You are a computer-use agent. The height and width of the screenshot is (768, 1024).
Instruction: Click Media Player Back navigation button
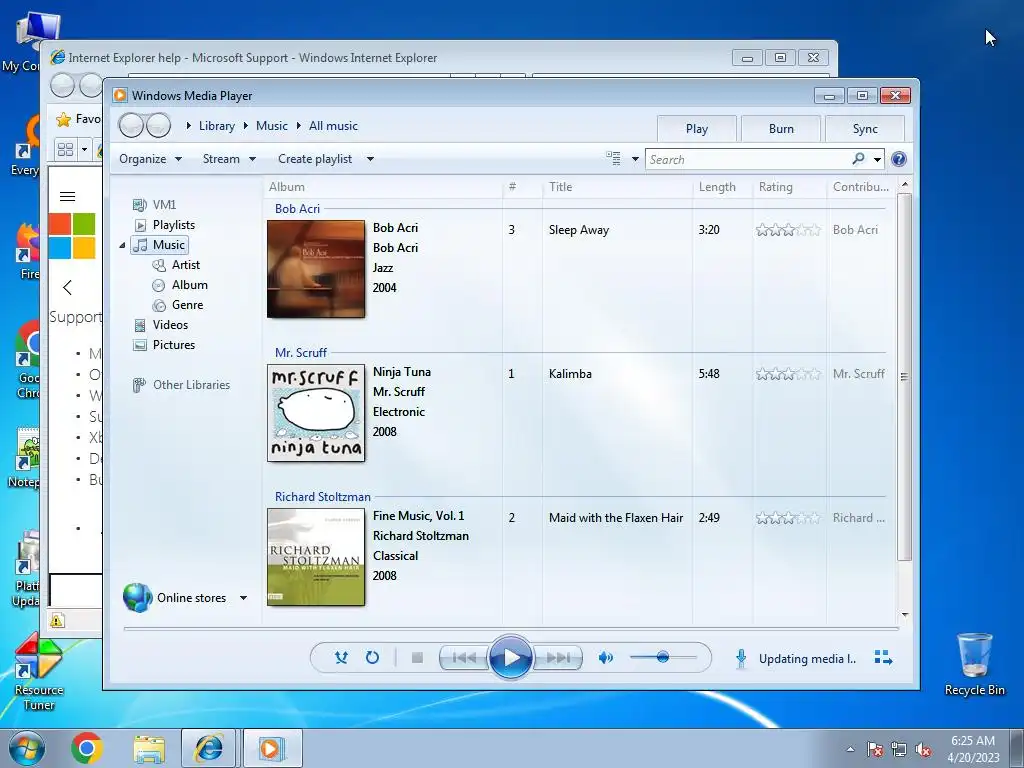pyautogui.click(x=131, y=125)
